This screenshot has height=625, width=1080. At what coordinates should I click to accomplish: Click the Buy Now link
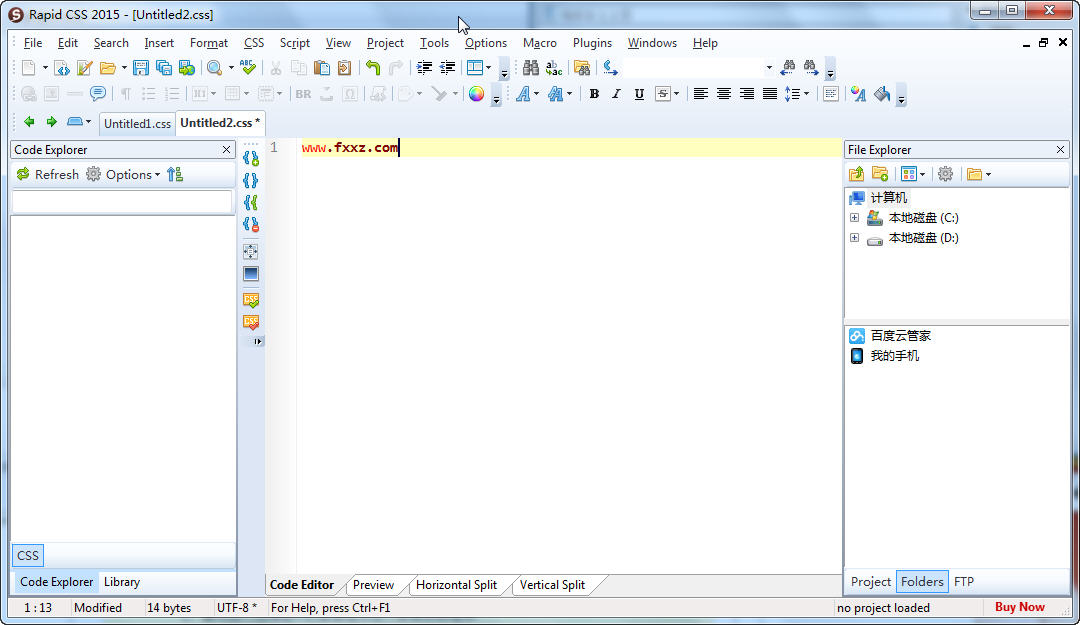[1019, 607]
